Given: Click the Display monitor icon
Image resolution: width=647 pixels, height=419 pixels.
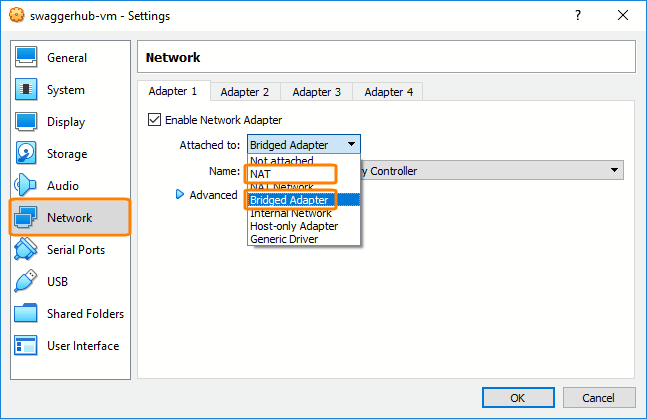Looking at the screenshot, I should tap(27, 122).
